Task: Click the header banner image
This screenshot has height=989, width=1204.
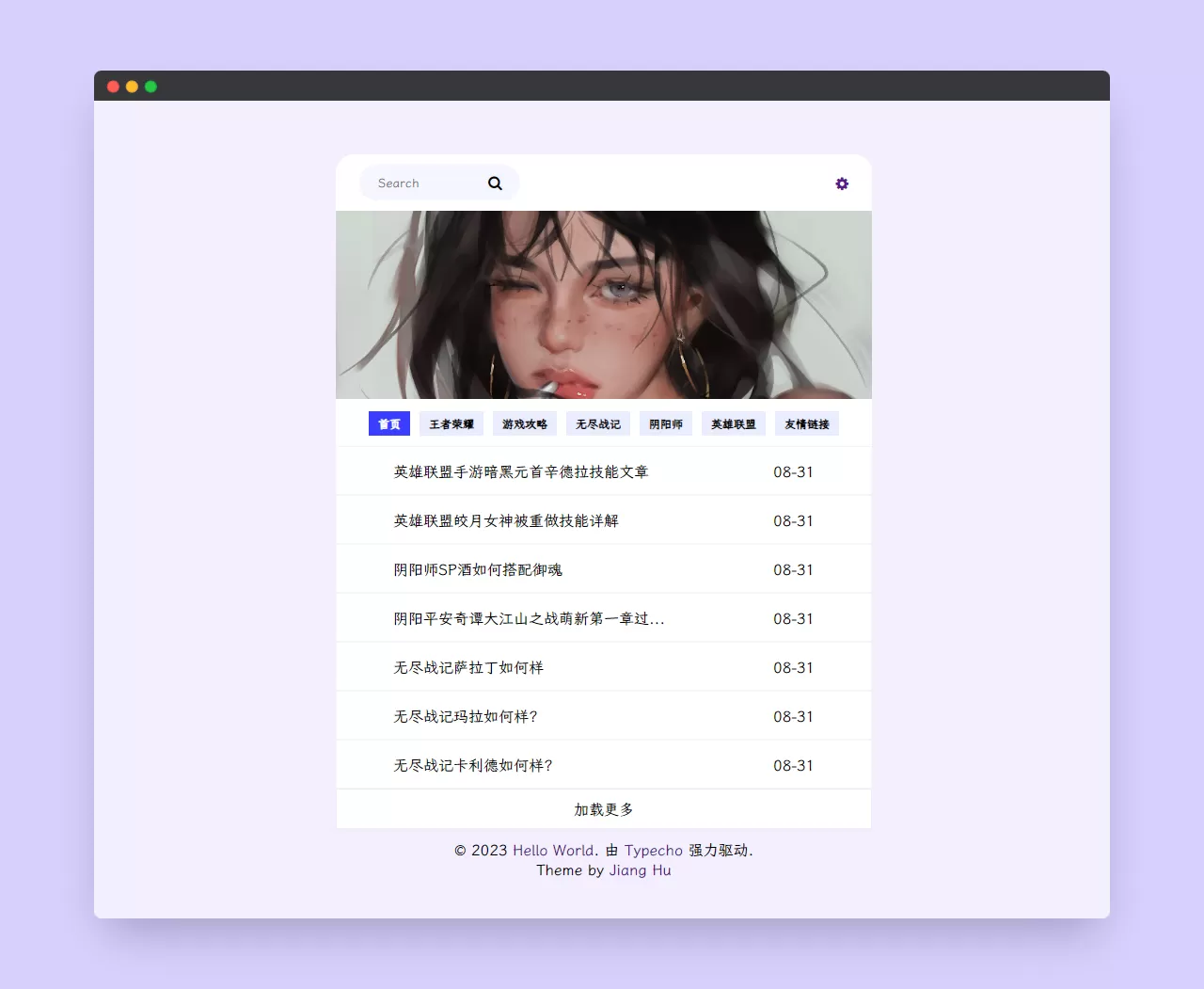Action: [604, 305]
